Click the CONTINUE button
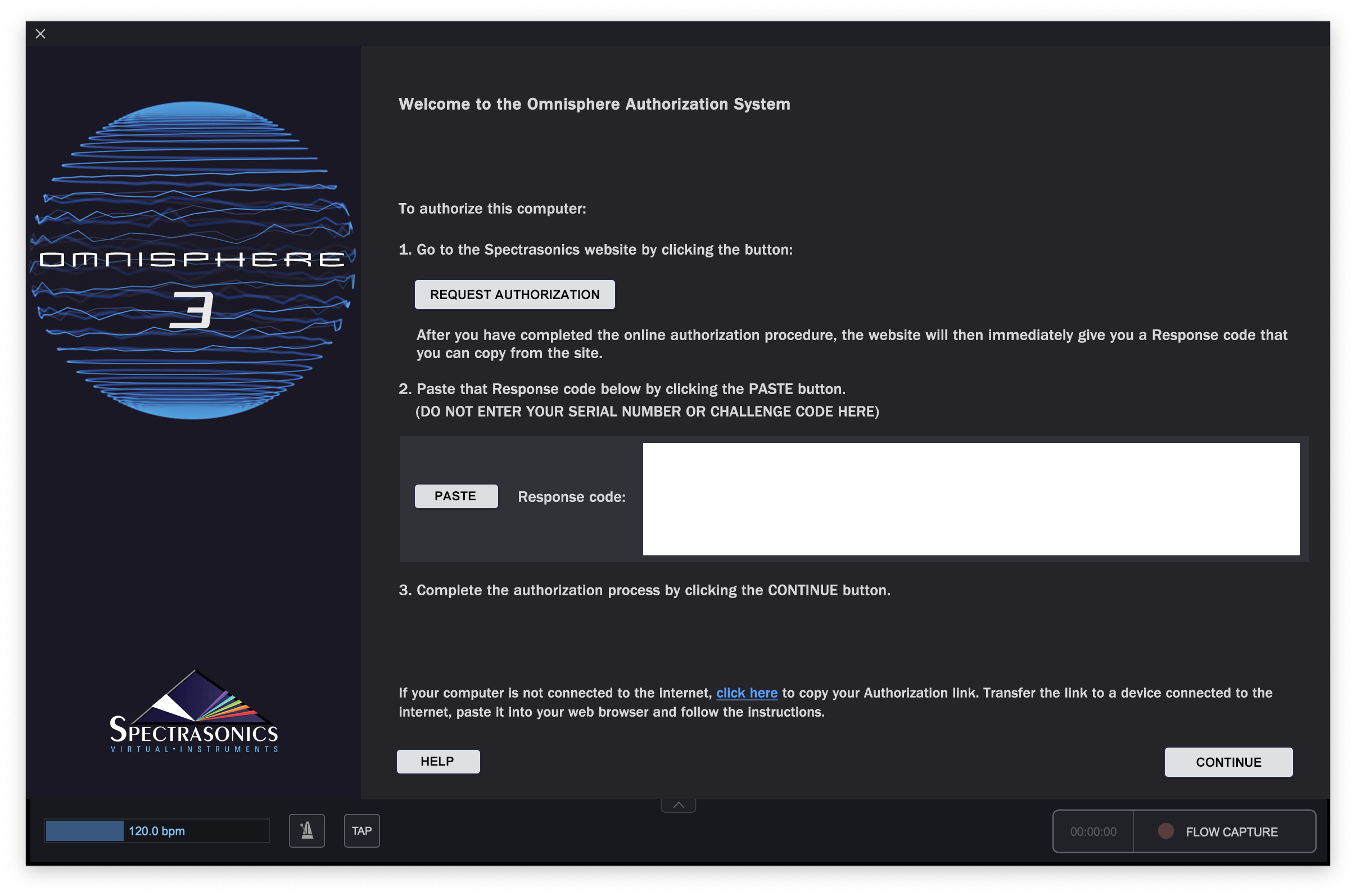This screenshot has width=1356, height=896. pyautogui.click(x=1228, y=762)
